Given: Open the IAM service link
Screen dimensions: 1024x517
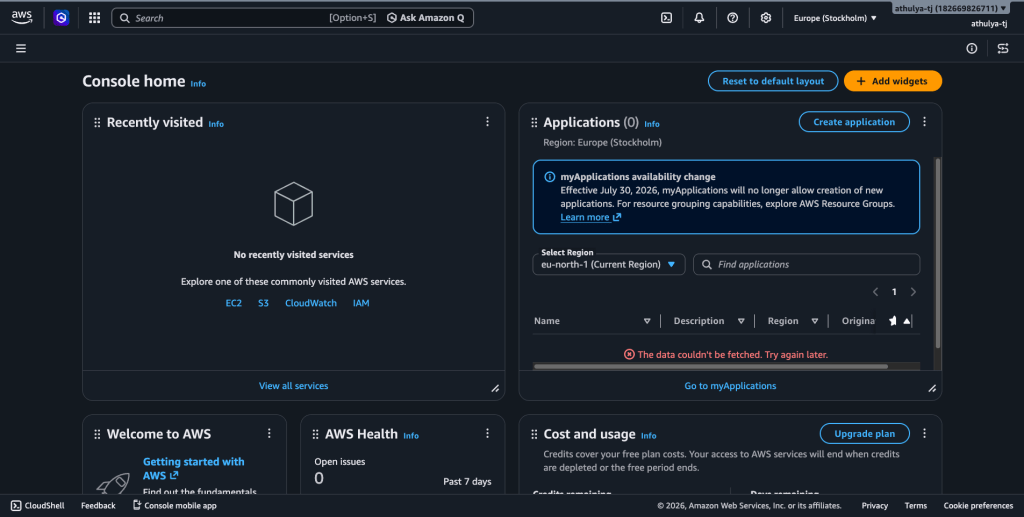Looking at the screenshot, I should [x=361, y=303].
